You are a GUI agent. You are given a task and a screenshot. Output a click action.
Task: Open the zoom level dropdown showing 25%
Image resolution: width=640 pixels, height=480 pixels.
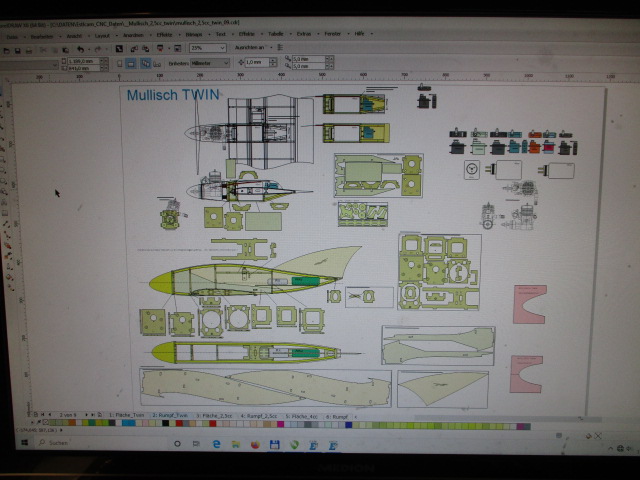[207, 47]
